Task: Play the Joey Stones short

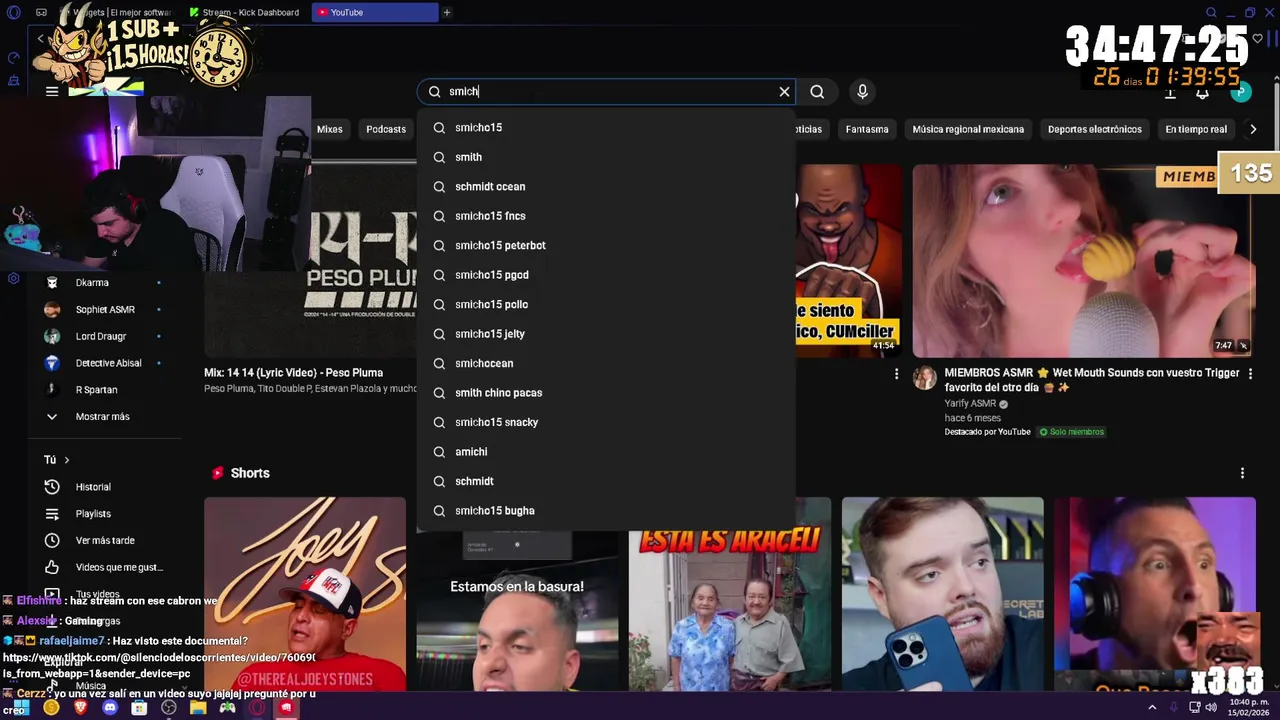Action: pos(305,594)
